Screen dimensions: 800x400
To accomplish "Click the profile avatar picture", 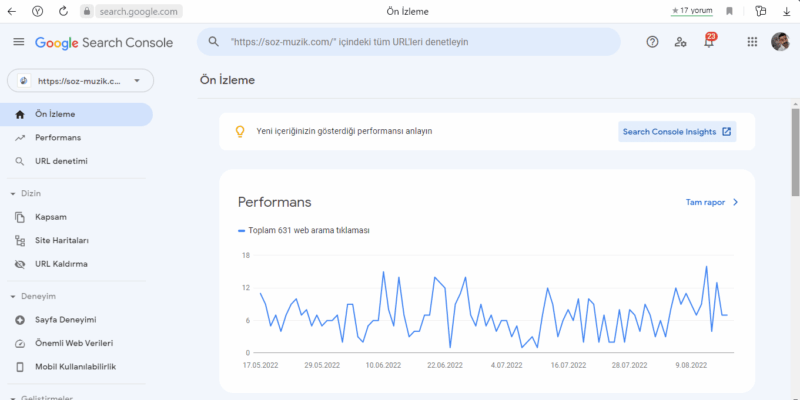I will (780, 42).
